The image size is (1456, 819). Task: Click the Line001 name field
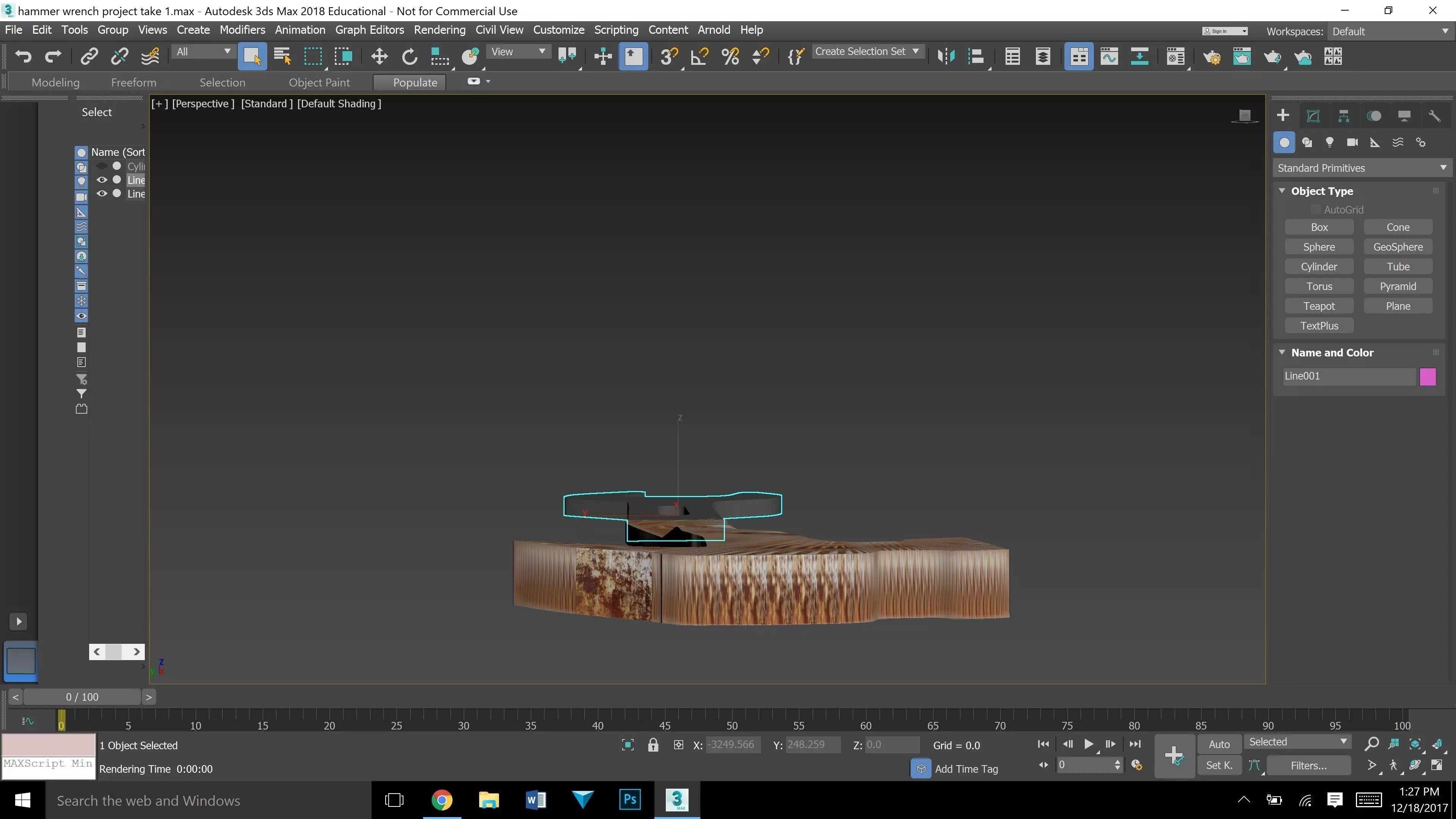point(1349,377)
